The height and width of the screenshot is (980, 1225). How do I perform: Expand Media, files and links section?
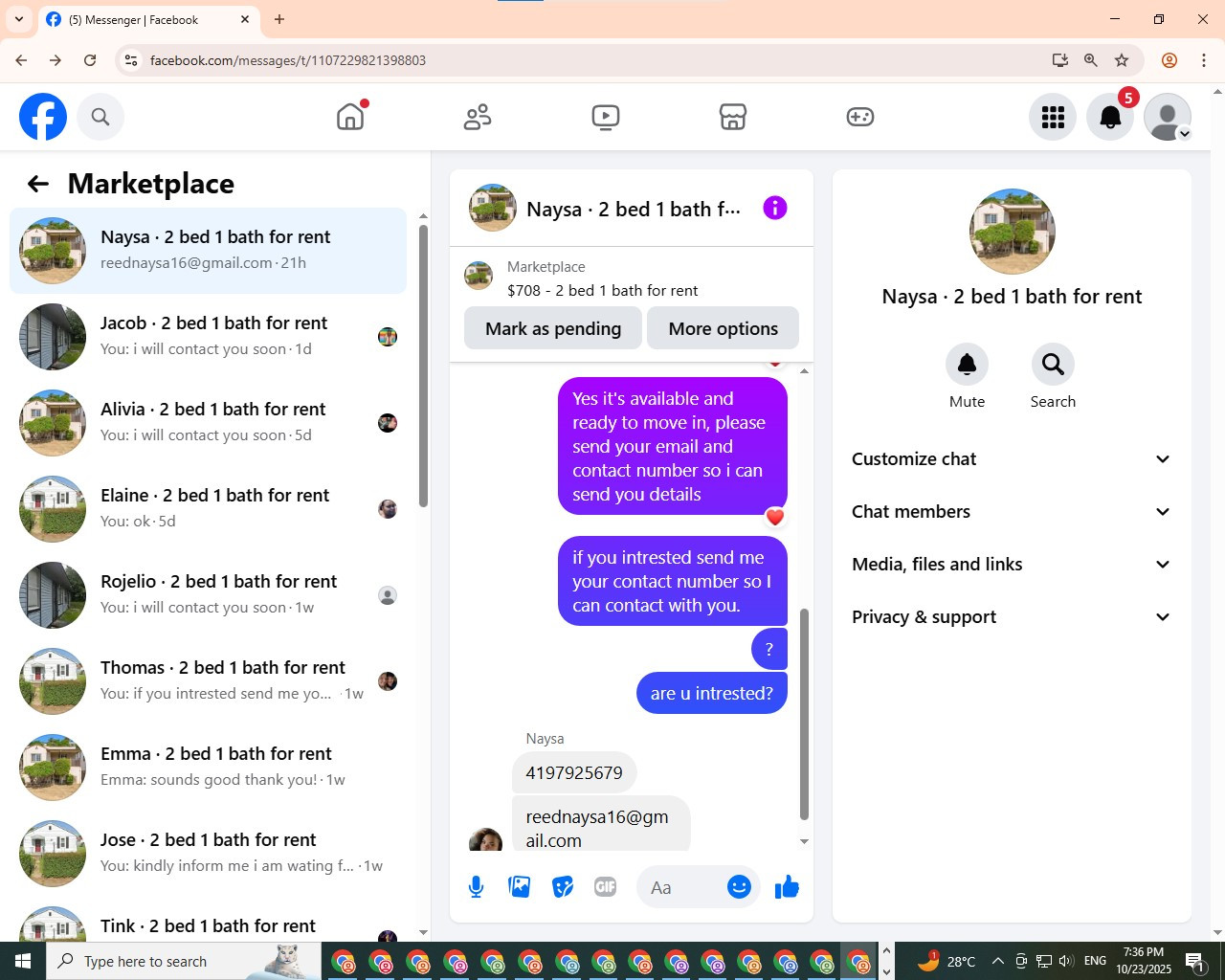pyautogui.click(x=1012, y=564)
